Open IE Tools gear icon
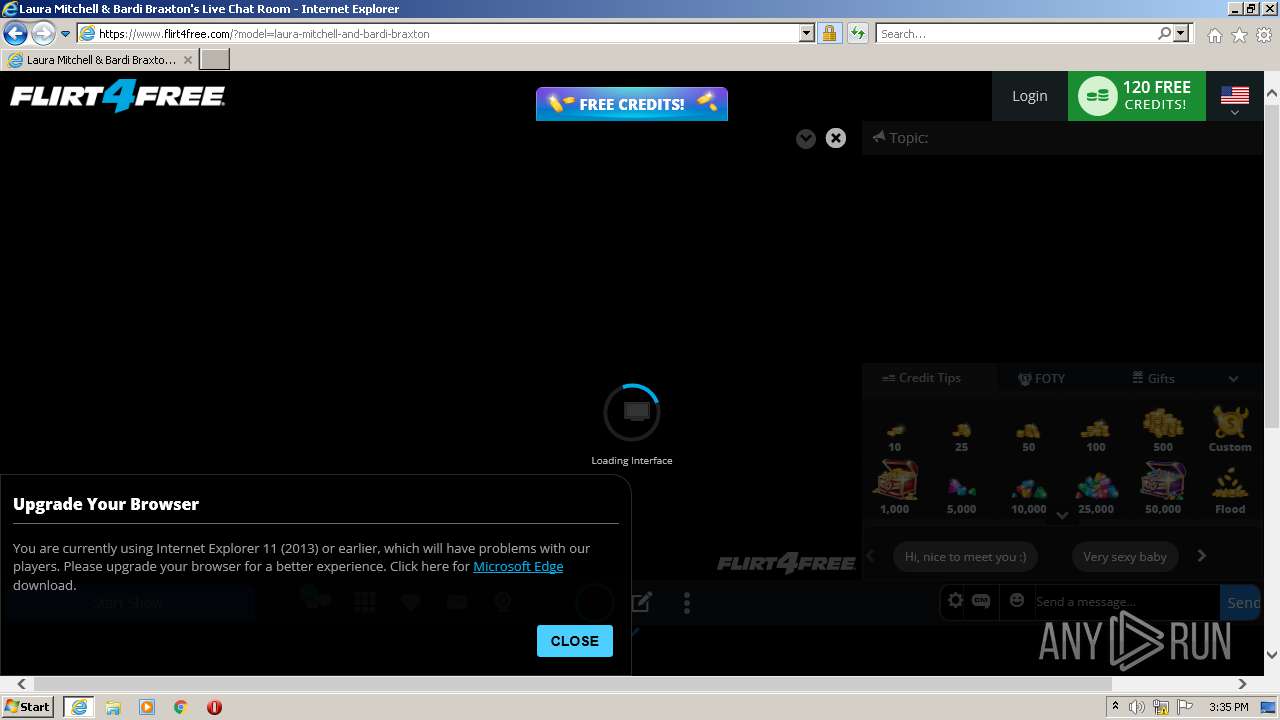The image size is (1280, 720). point(1264,35)
